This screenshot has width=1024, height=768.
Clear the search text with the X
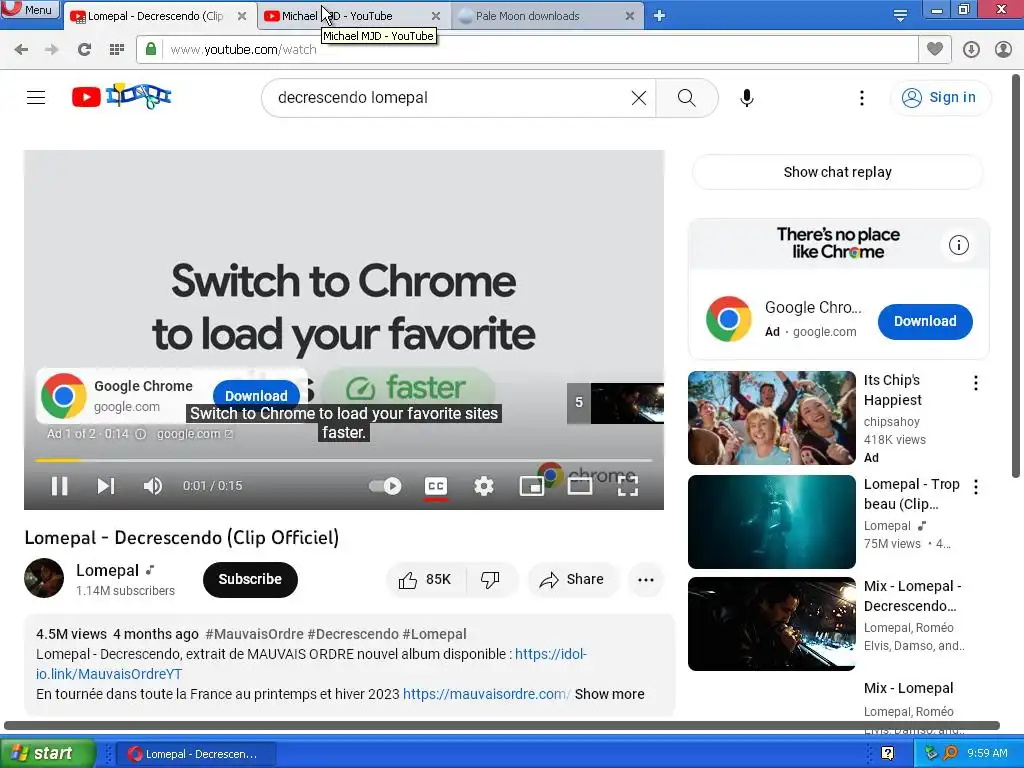tap(639, 98)
